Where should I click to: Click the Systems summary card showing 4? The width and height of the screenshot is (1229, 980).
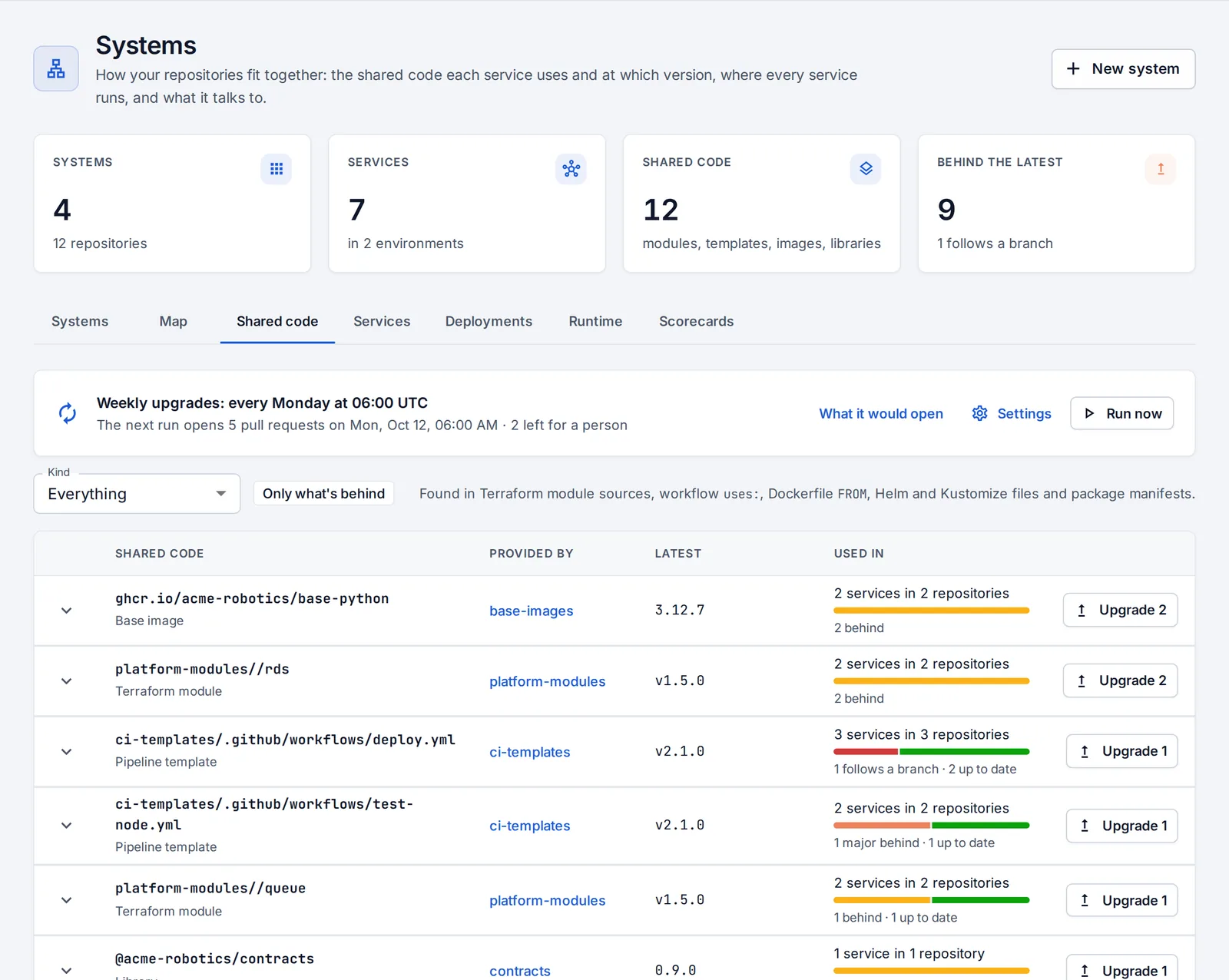(x=172, y=204)
